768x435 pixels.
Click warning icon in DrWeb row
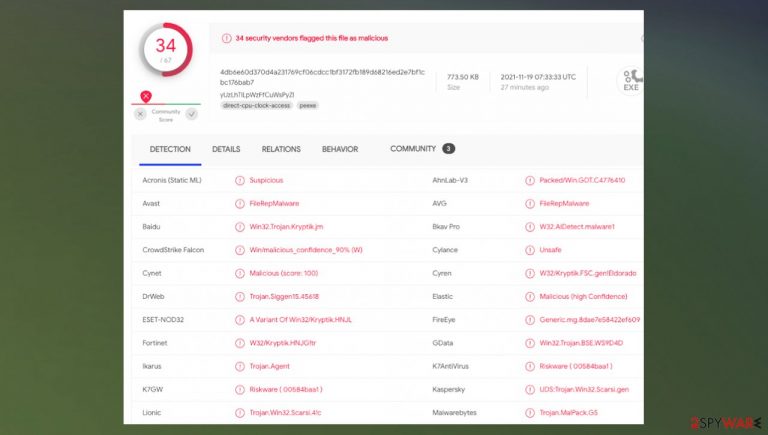240,297
